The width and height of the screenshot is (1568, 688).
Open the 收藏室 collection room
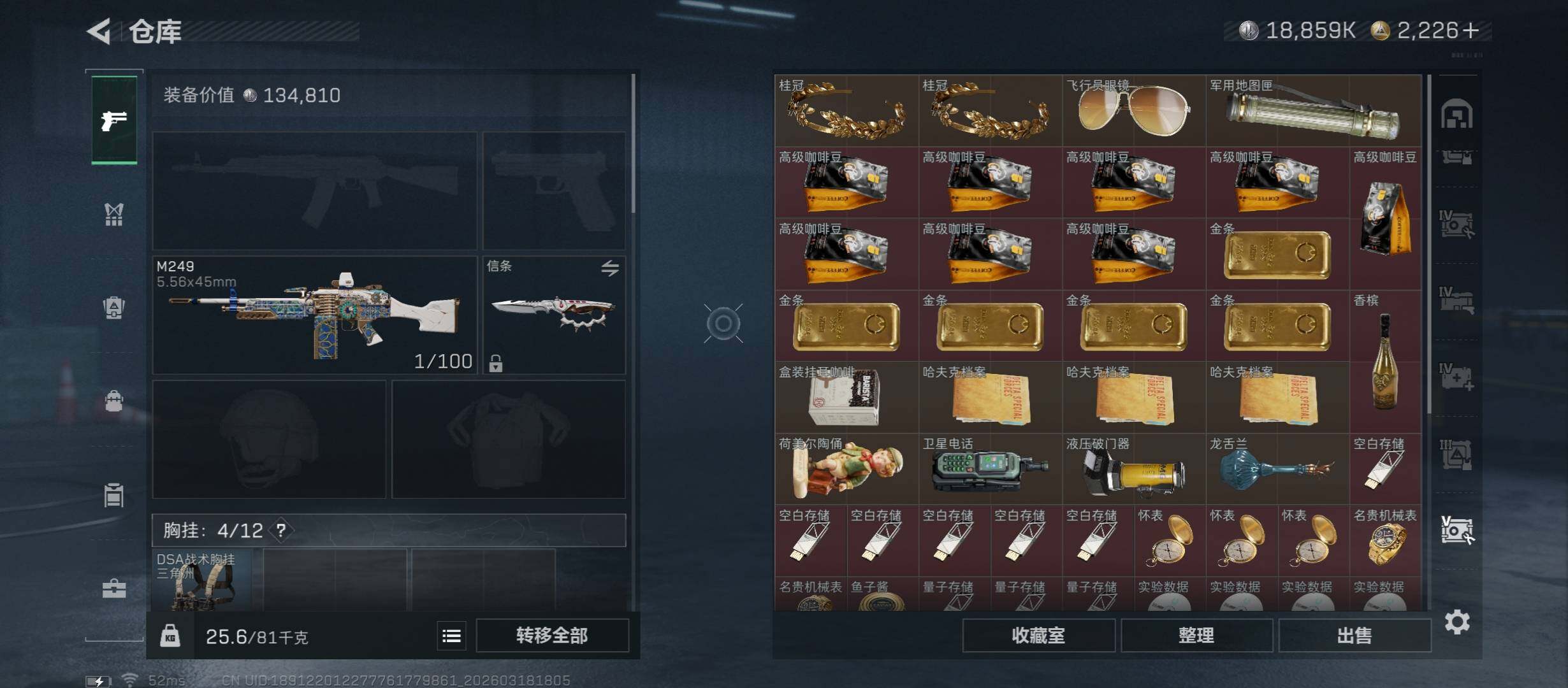pyautogui.click(x=1039, y=636)
